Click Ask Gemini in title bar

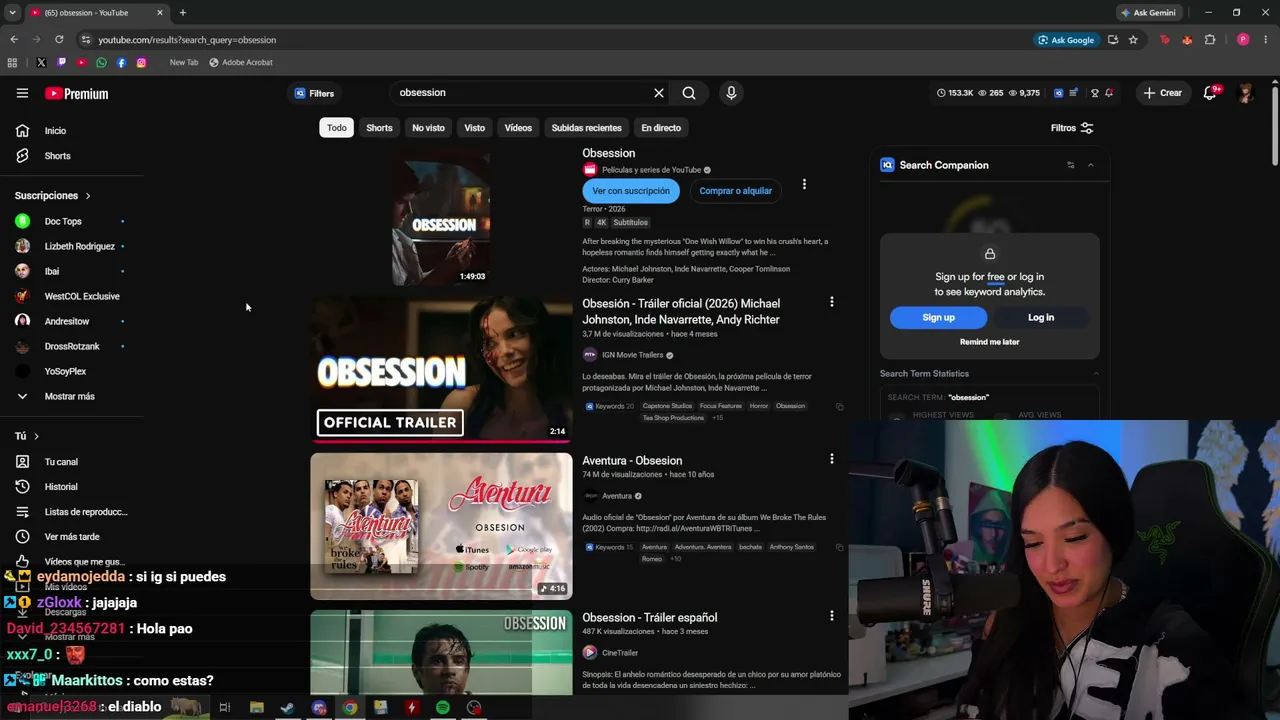1148,13
